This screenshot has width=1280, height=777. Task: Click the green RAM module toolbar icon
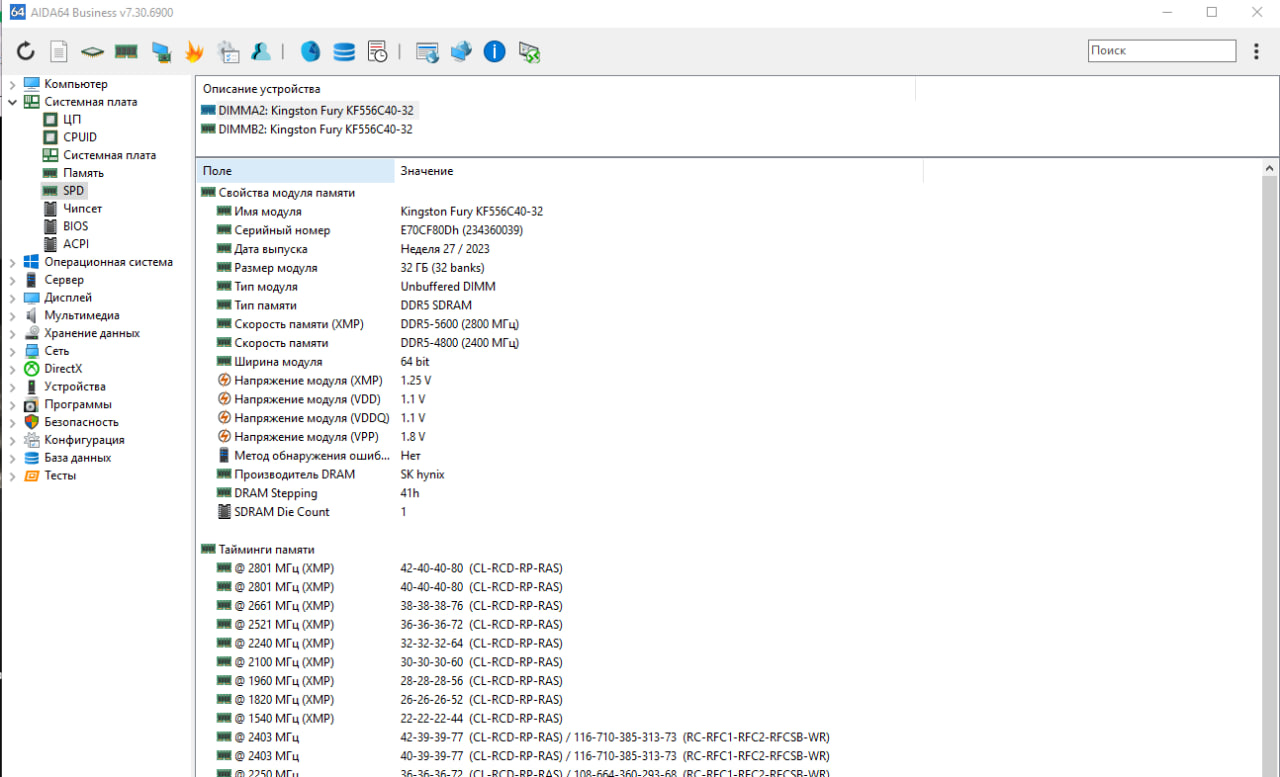pyautogui.click(x=126, y=51)
